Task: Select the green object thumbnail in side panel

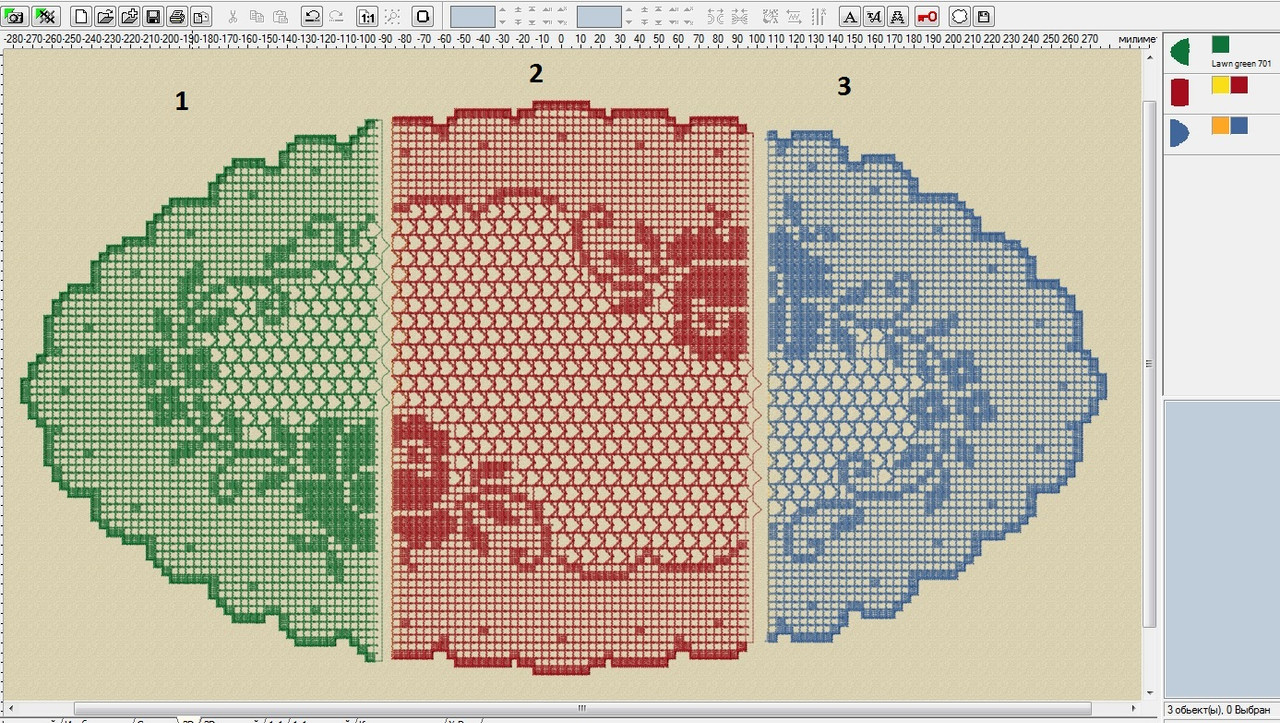Action: coord(1180,52)
